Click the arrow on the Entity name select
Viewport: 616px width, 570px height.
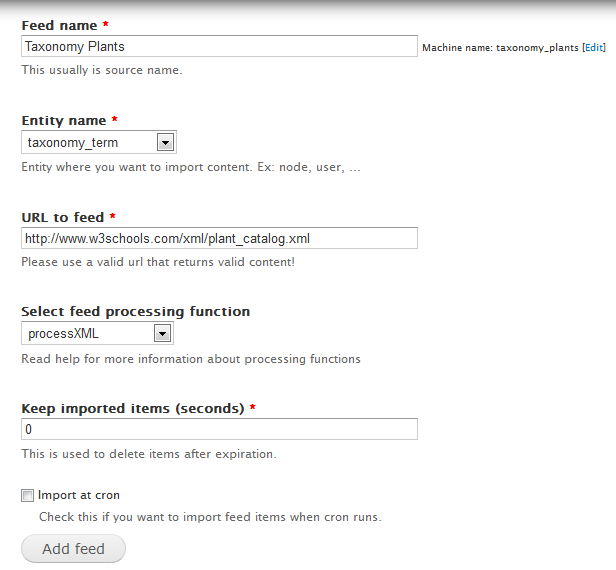point(165,142)
